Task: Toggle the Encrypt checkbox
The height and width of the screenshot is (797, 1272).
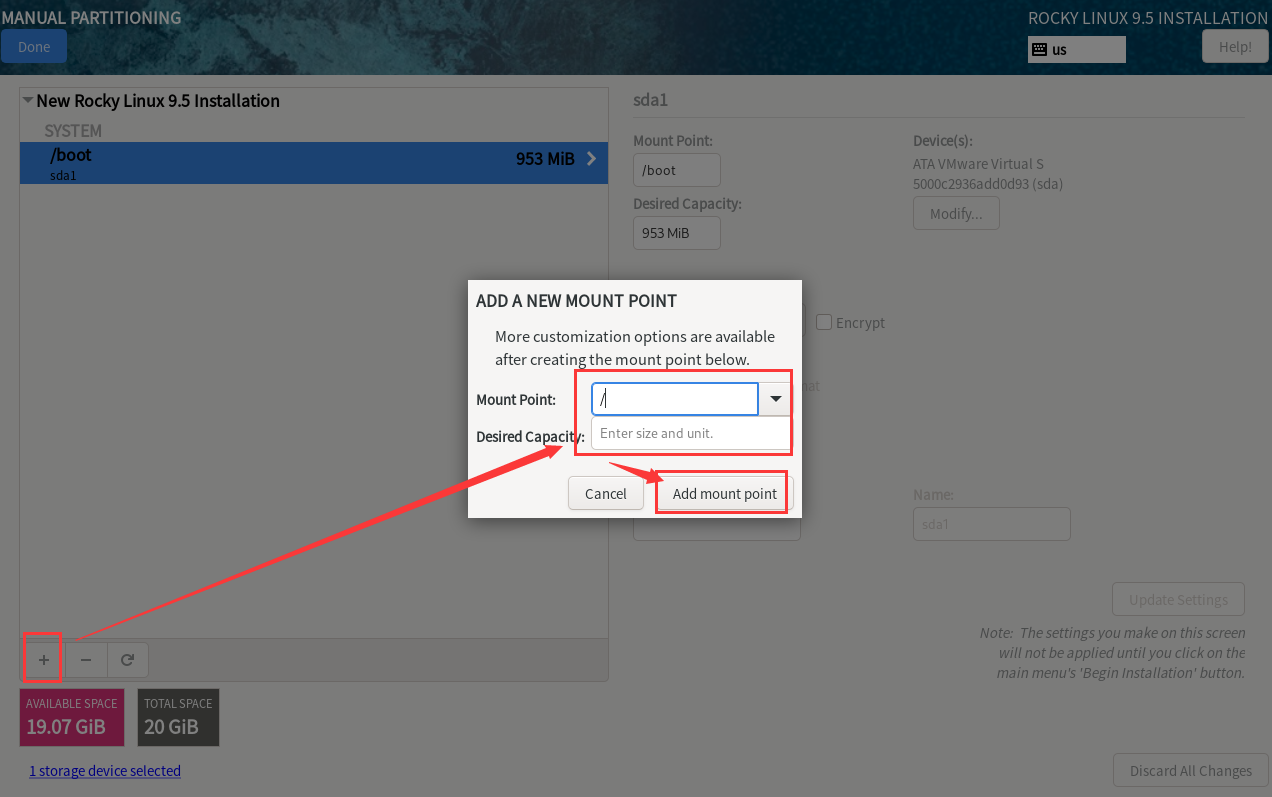Action: click(x=824, y=322)
